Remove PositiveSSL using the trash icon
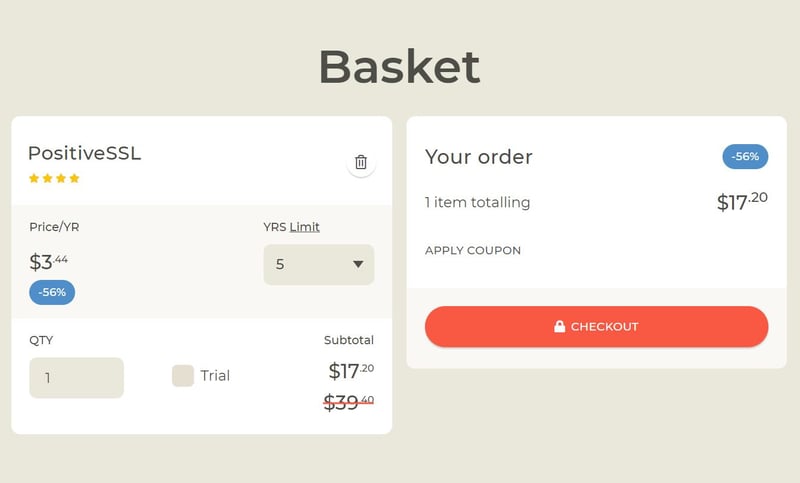Screen dimensions: 800x483 point(361,162)
